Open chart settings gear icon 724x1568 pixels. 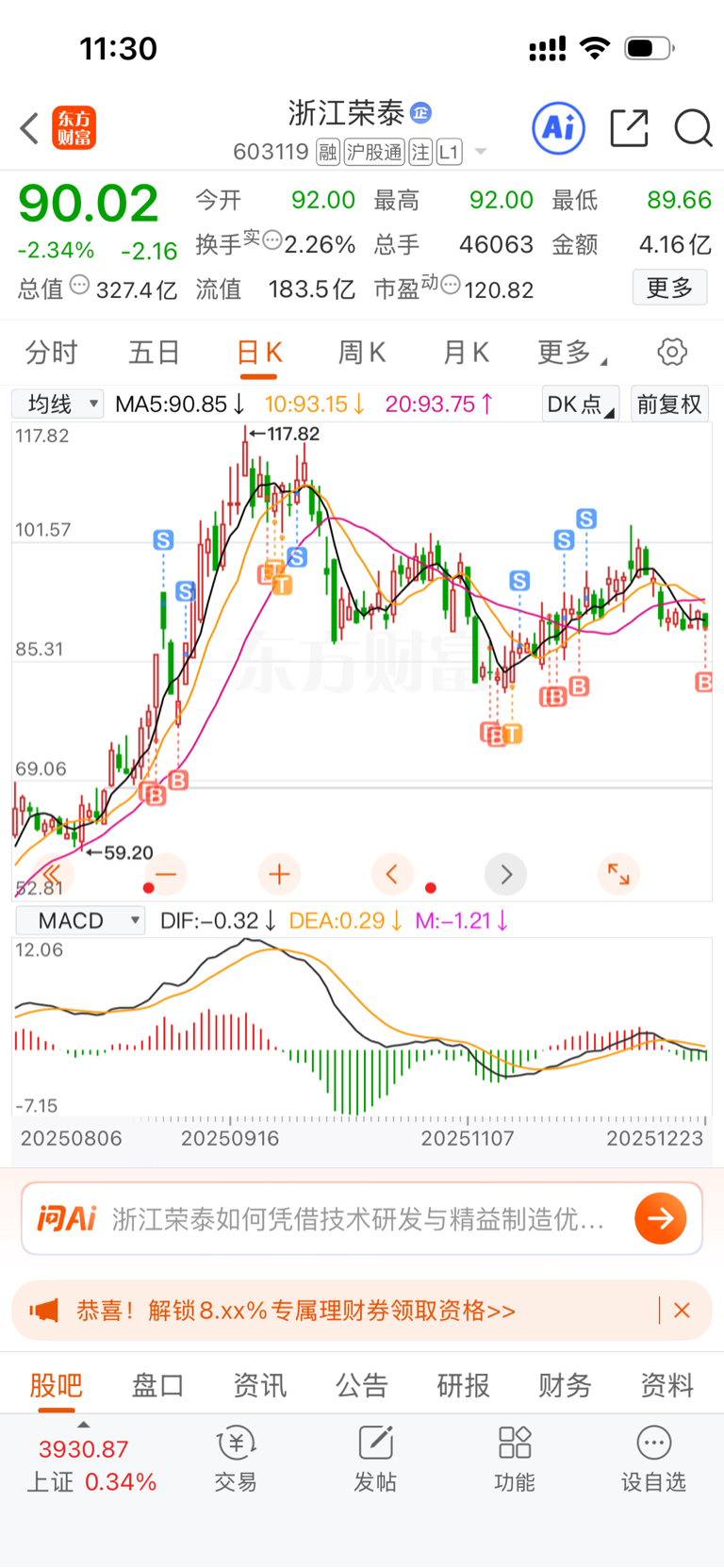[672, 352]
